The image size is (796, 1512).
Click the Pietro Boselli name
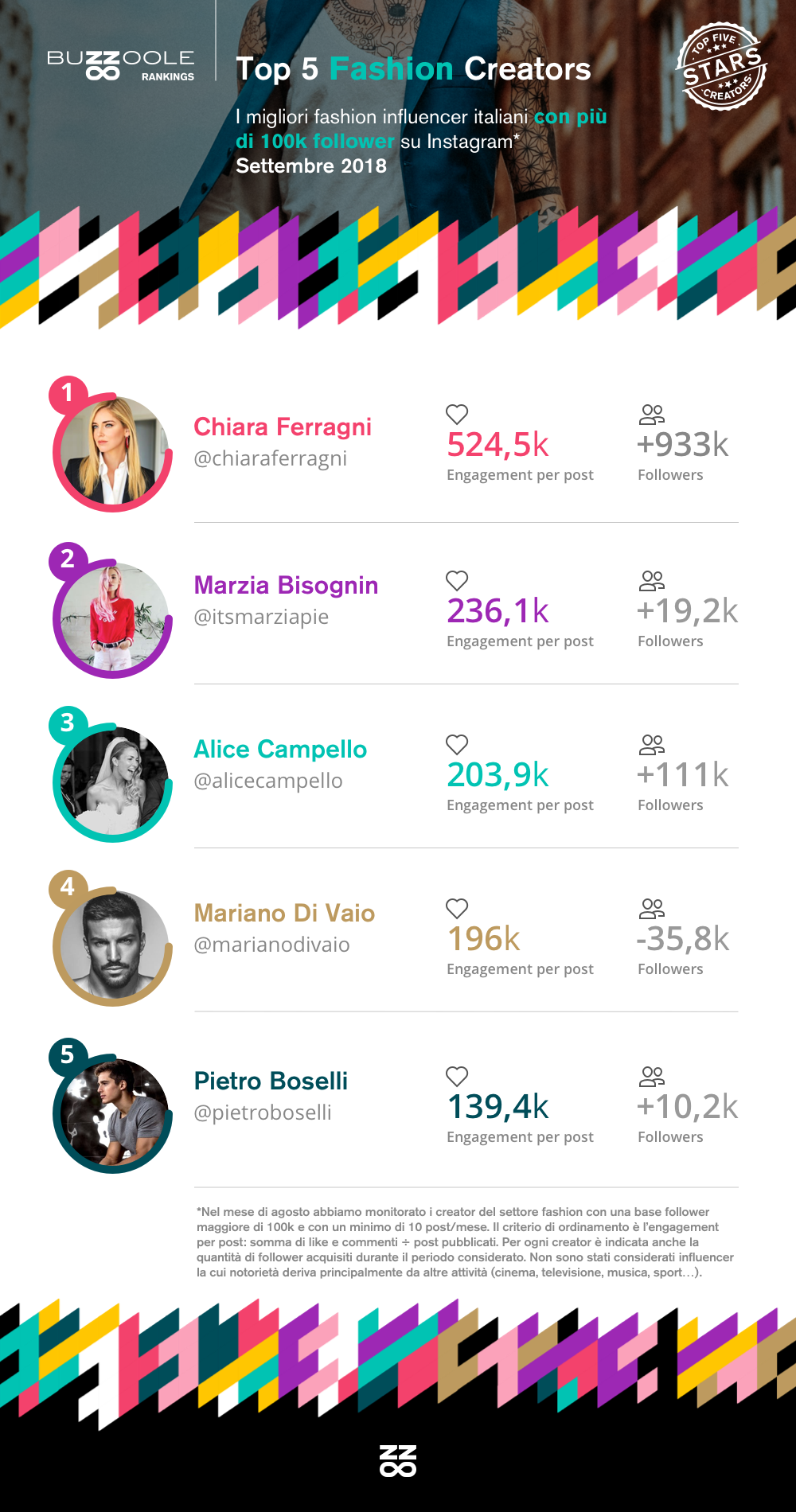[271, 1081]
